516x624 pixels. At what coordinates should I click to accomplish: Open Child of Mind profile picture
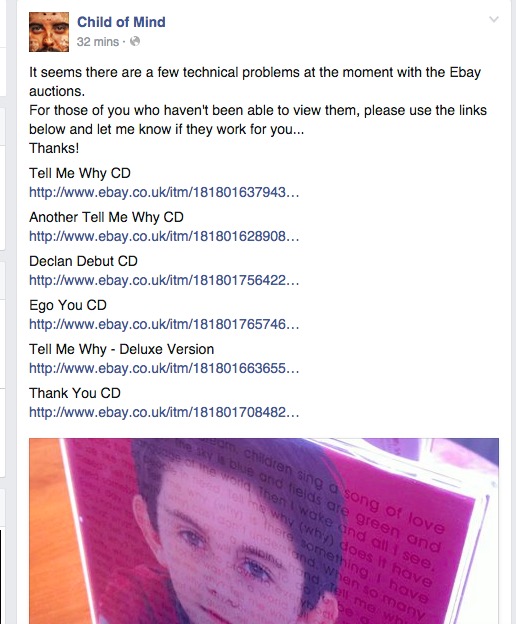pos(49,32)
